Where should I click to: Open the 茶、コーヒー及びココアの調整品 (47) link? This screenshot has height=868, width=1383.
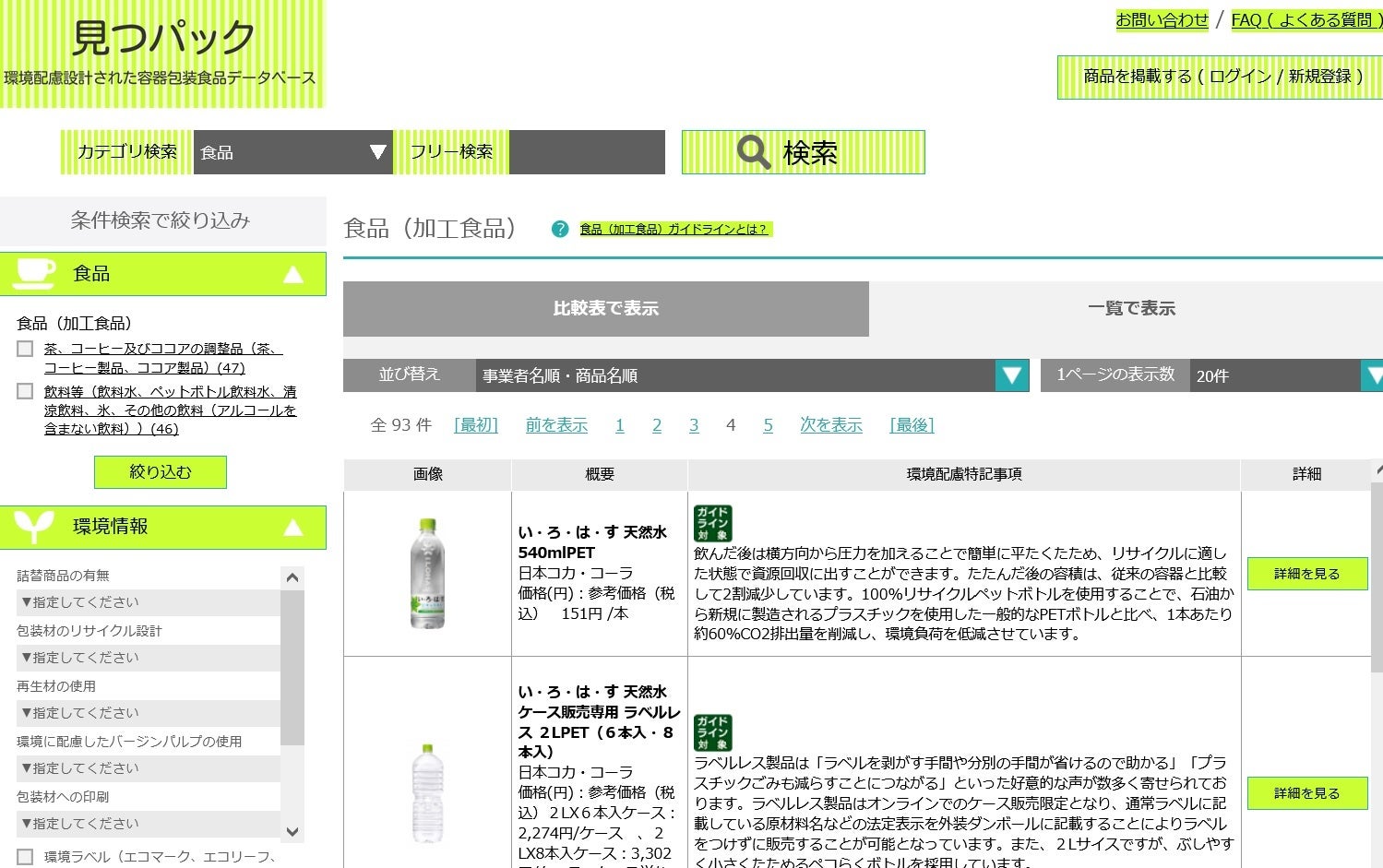(x=162, y=358)
